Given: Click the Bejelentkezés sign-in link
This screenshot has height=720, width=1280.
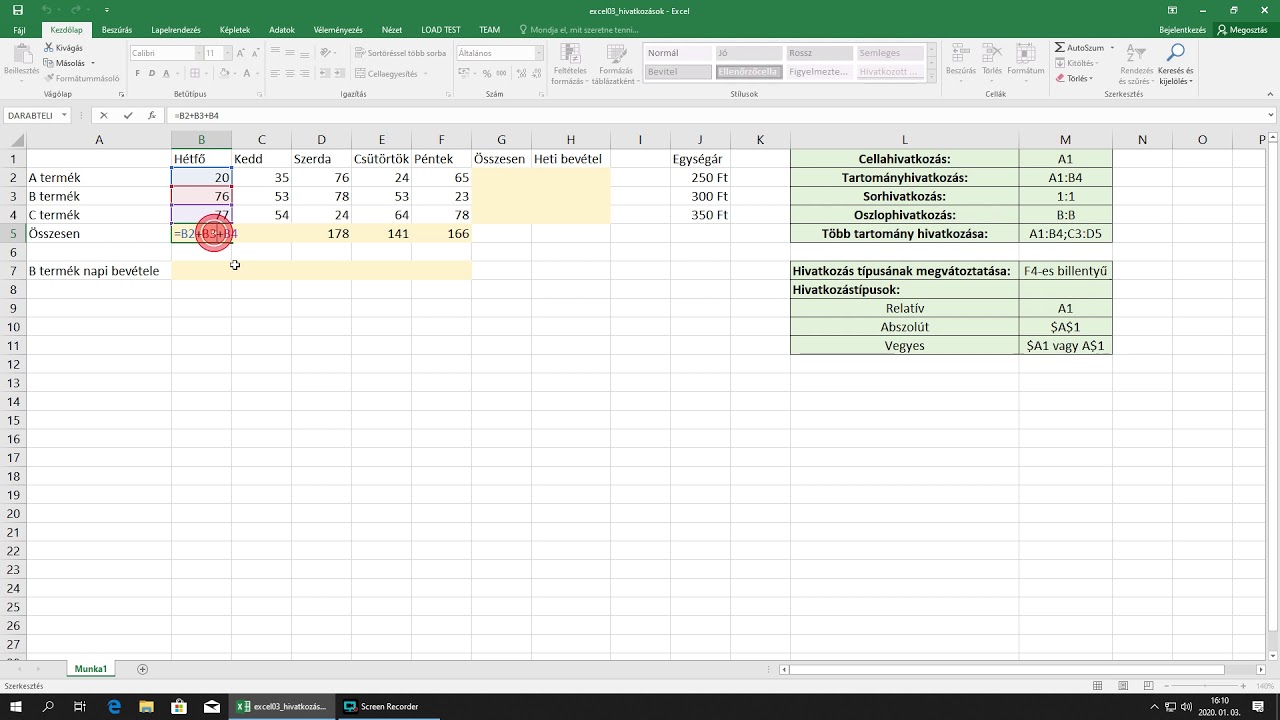Looking at the screenshot, I should 1182,30.
